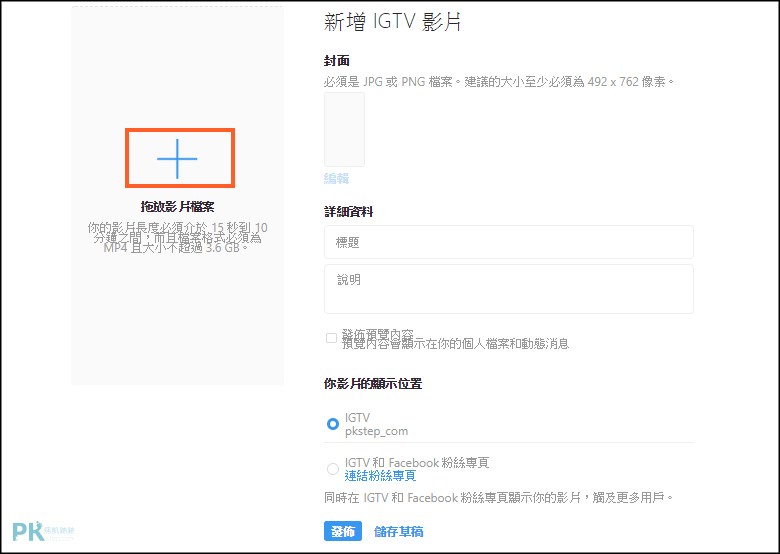Viewport: 780px width, 554px height.
Task: Click the JPG 或 PNG file requirement text
Action: point(499,82)
